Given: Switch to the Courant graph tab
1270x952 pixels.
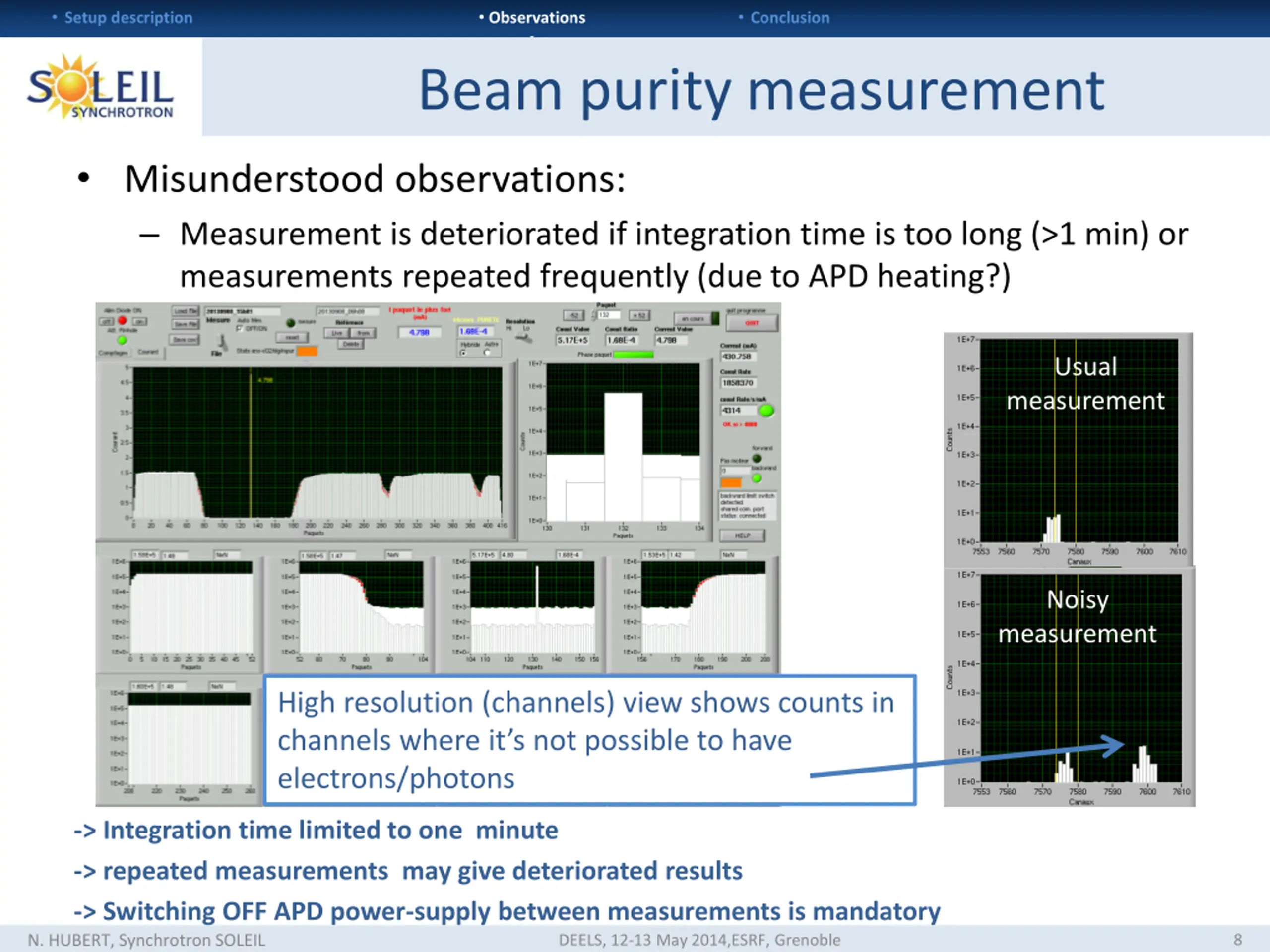Looking at the screenshot, I should tap(148, 352).
